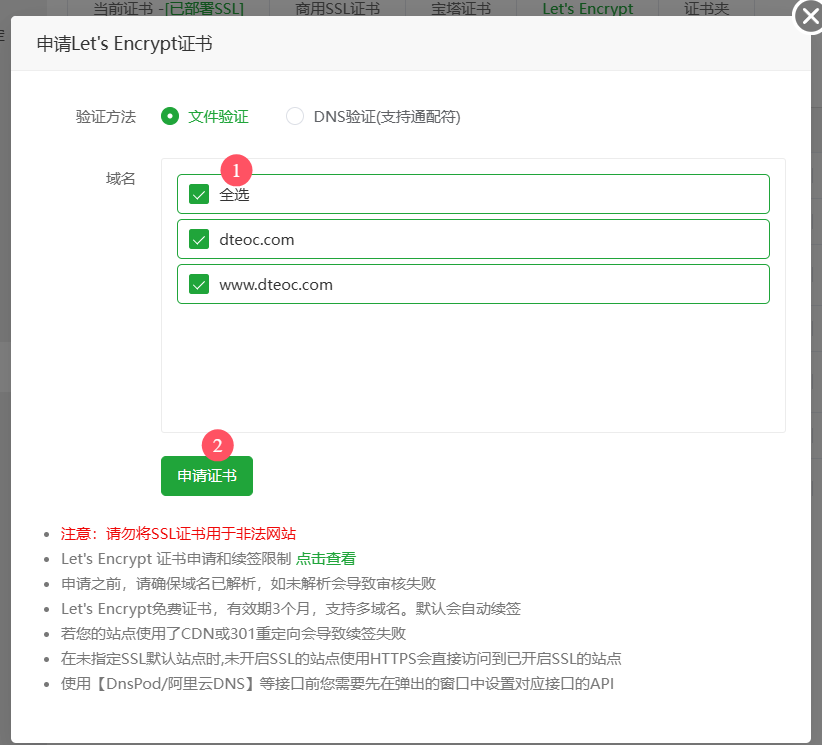Viewport: 822px width, 745px height.
Task: Go to the 宝塔证书 tab
Action: click(460, 9)
